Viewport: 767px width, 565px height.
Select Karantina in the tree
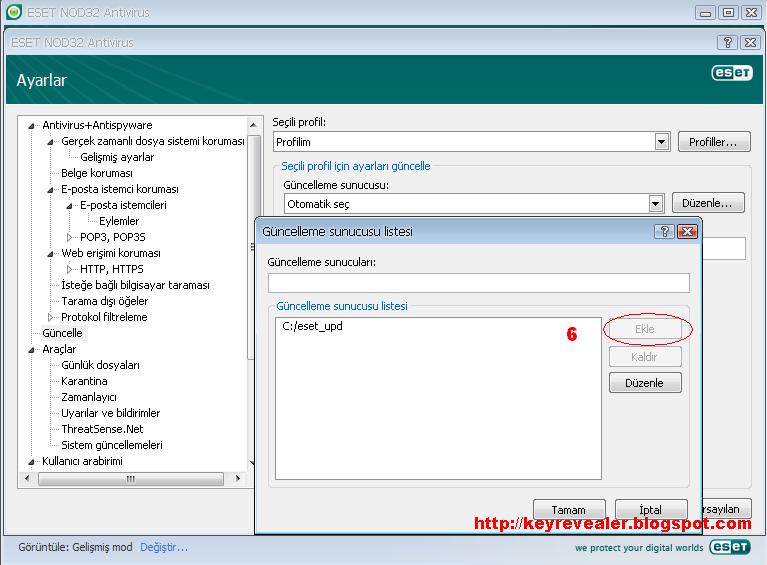(x=84, y=381)
